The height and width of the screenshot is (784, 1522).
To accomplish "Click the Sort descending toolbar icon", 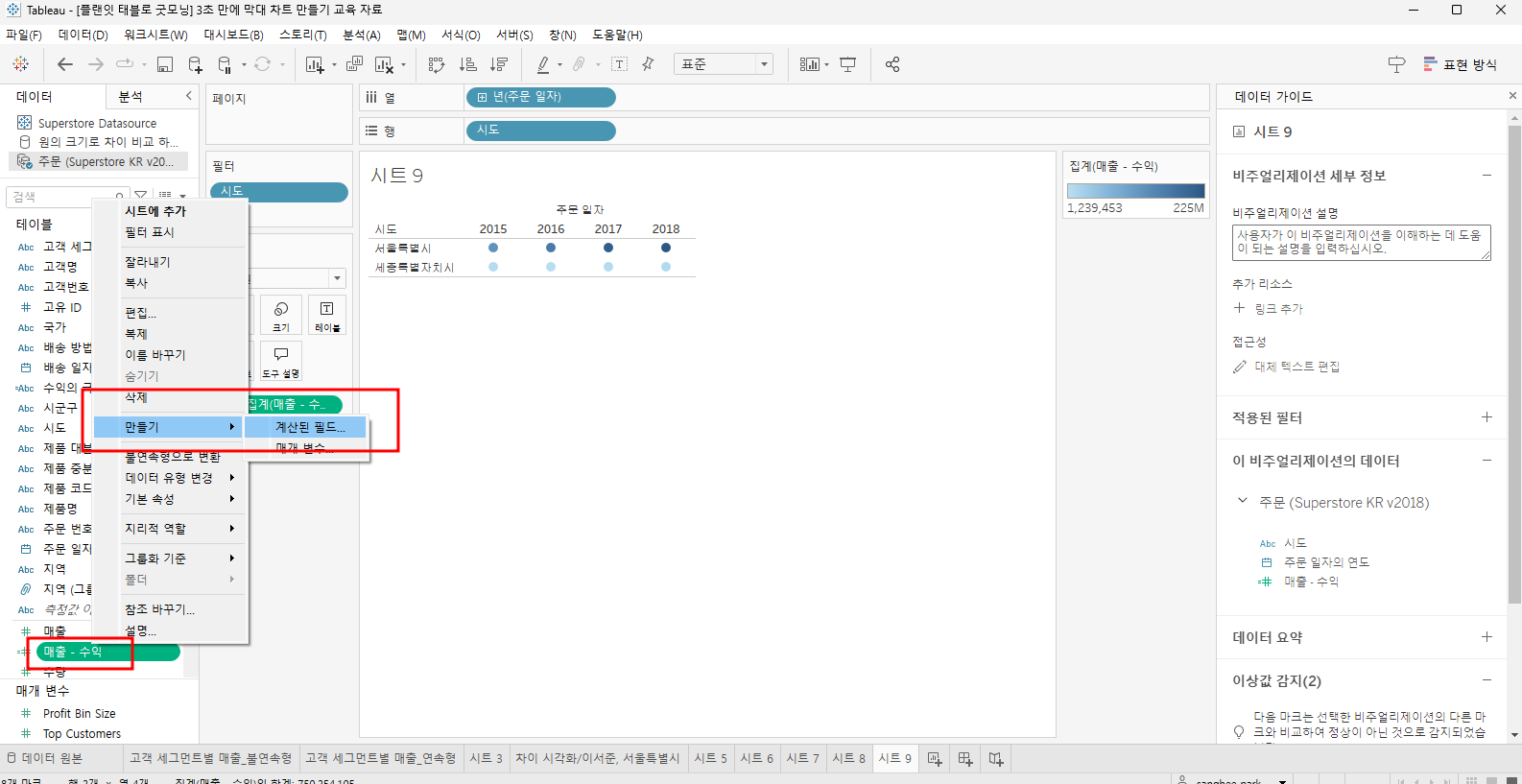I will tap(498, 64).
